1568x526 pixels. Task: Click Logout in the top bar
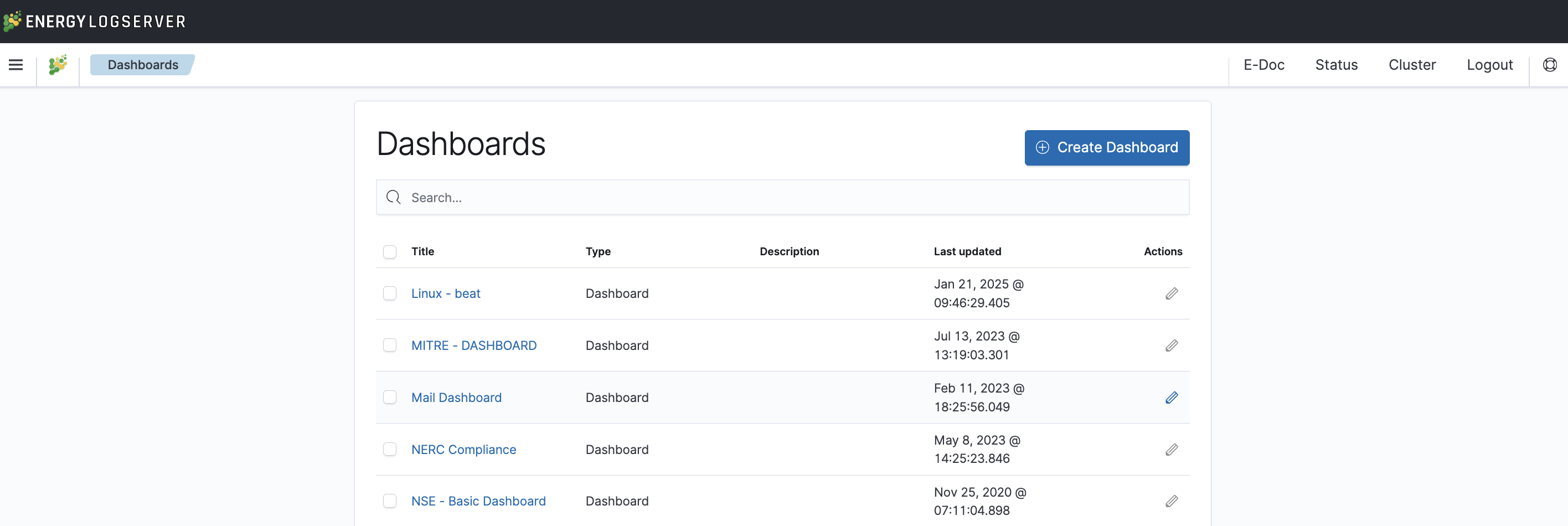click(x=1489, y=65)
